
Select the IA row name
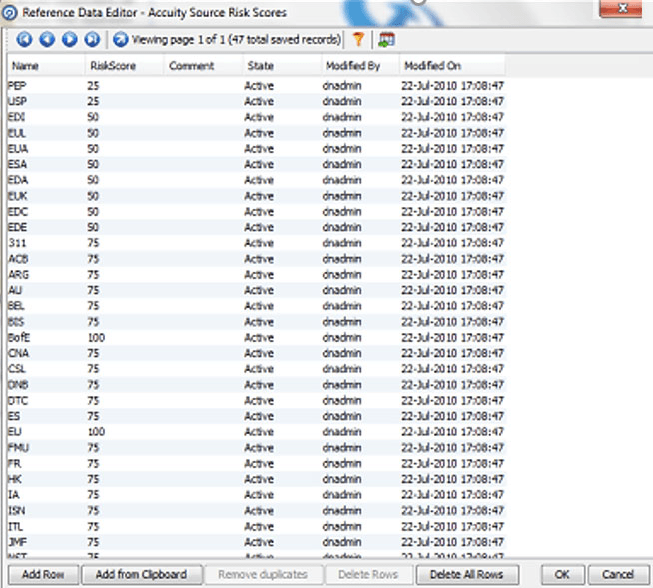[14, 495]
